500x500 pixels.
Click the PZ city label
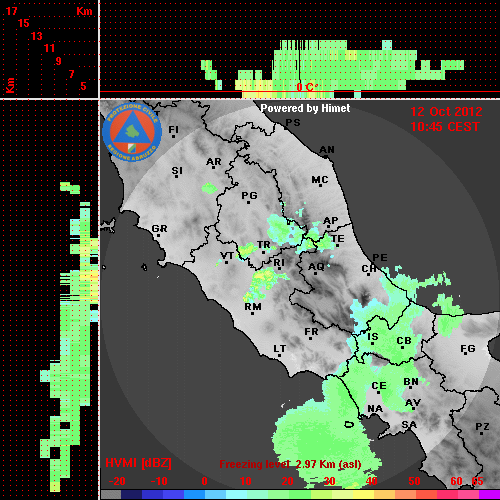482,427
